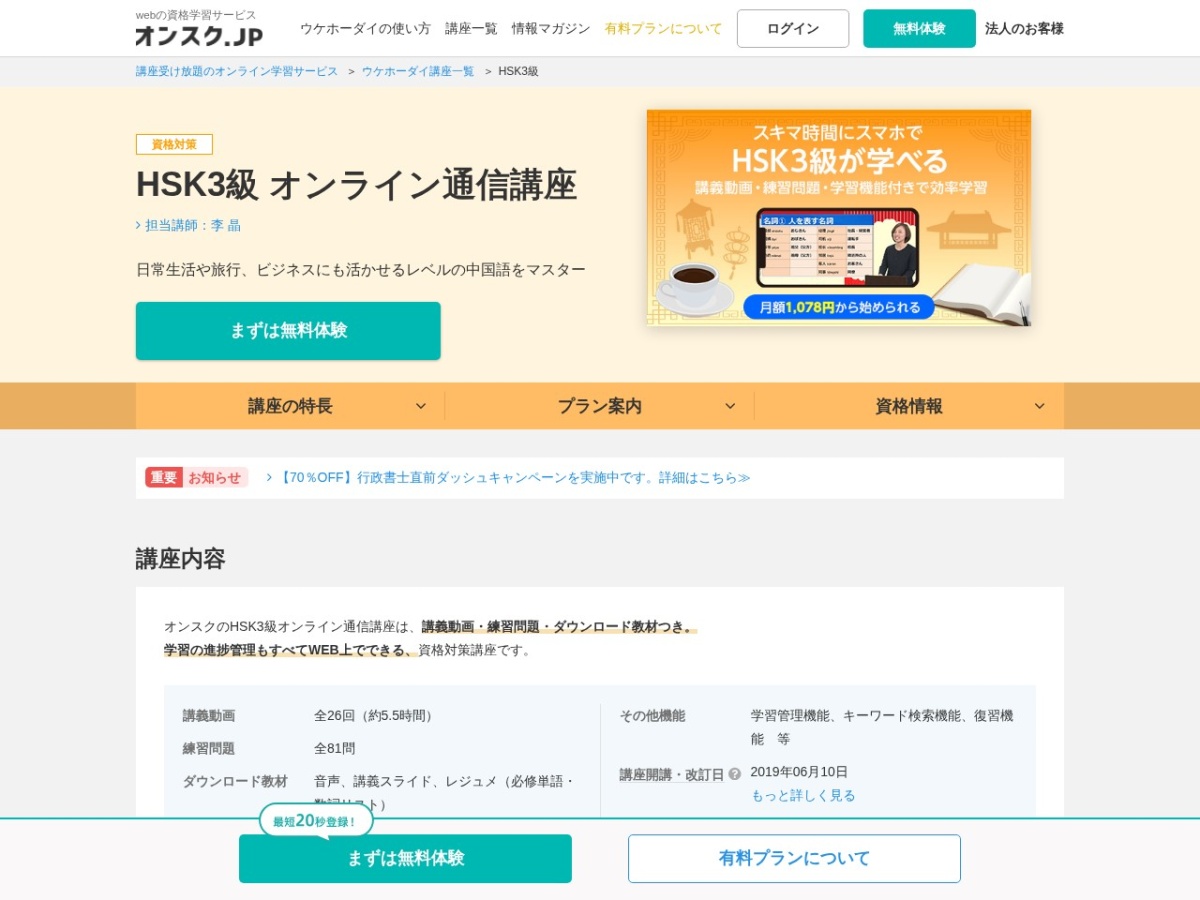The height and width of the screenshot is (900, 1200).
Task: Click 講義動画 row label
Action: [x=209, y=716]
